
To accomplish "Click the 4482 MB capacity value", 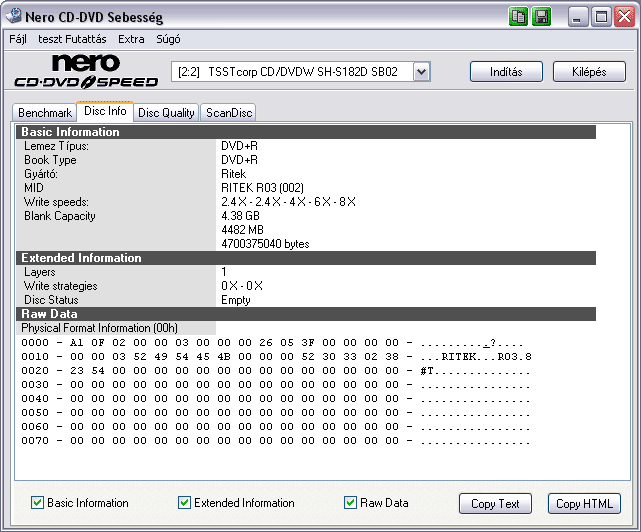I will click(x=242, y=229).
